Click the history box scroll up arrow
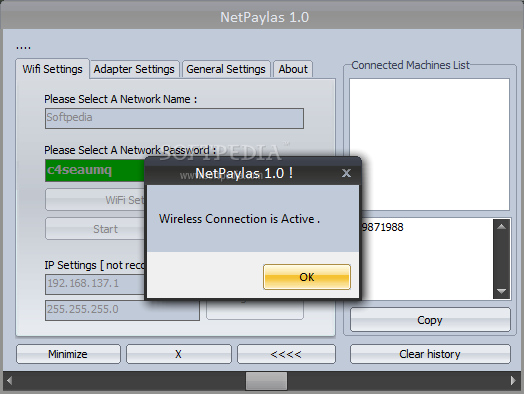 [501, 227]
